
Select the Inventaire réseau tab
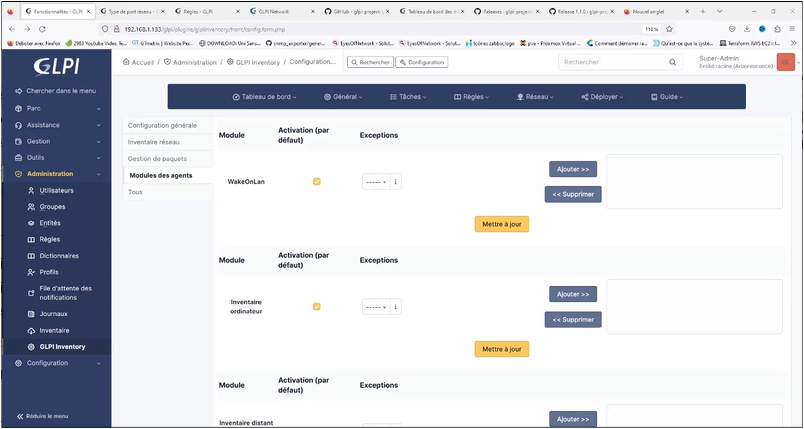tap(154, 142)
